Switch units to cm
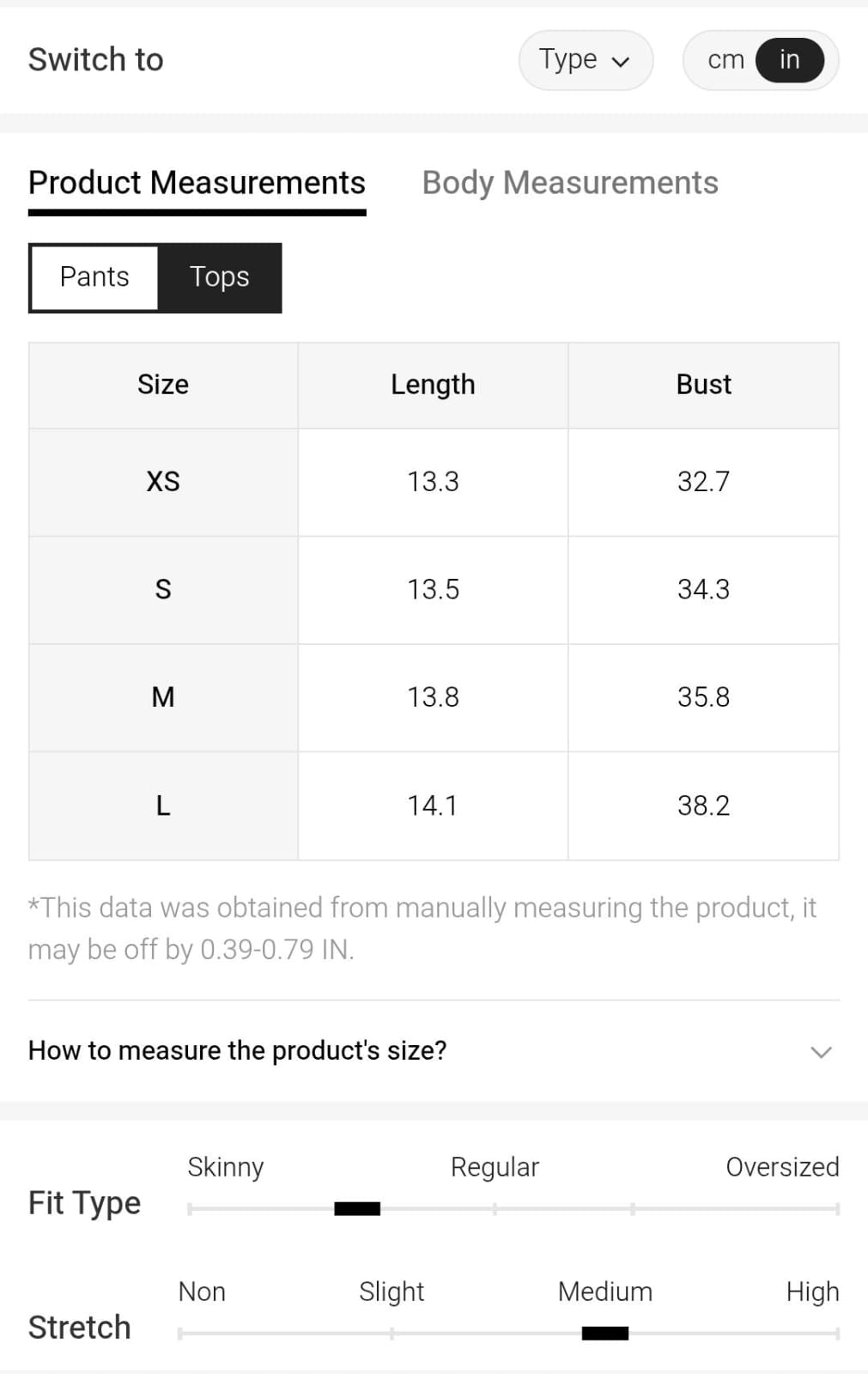Viewport: 868px width, 1374px height. (725, 60)
